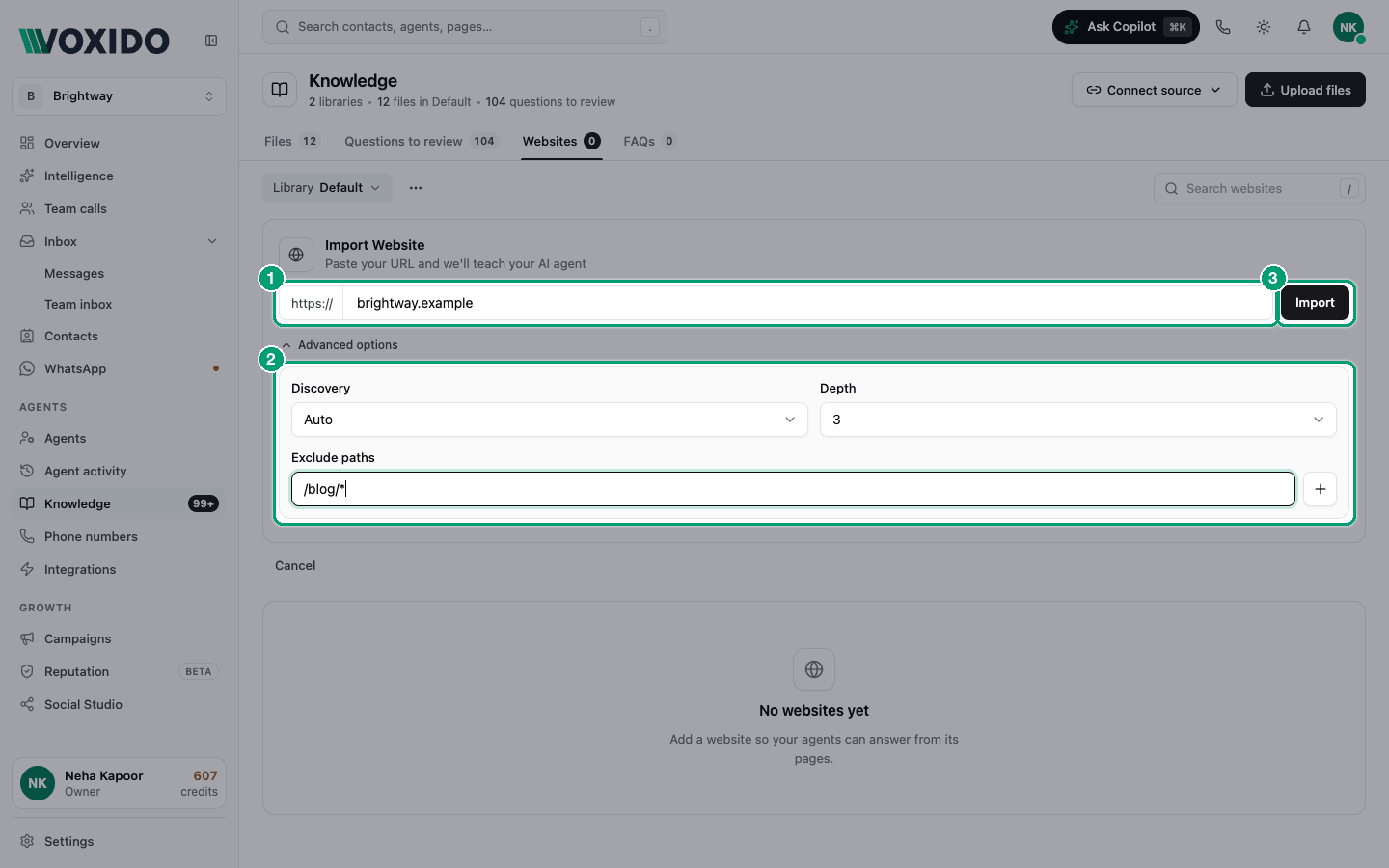The width and height of the screenshot is (1389, 868).
Task: Collapse sidebar with the panel icon
Action: pos(211,41)
